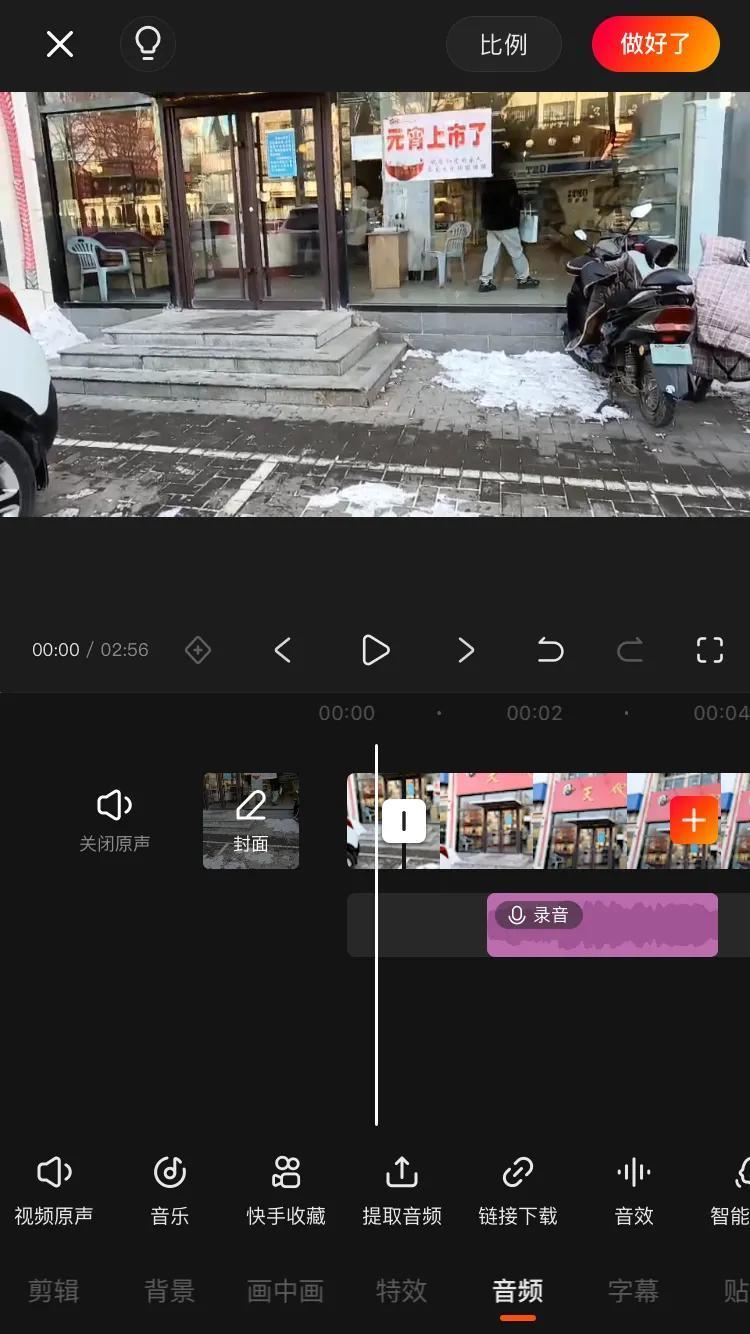Open the 音乐 music library
750x1334 pixels.
169,1189
